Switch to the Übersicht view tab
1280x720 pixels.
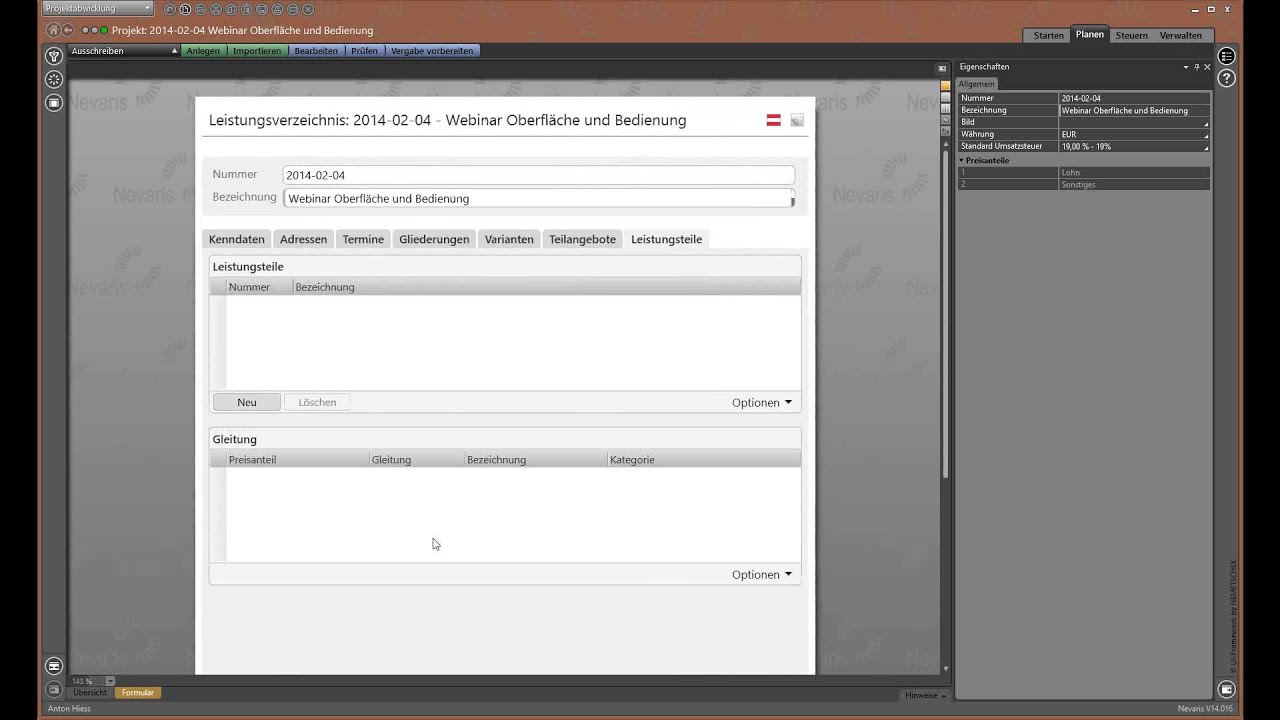pyautogui.click(x=90, y=692)
